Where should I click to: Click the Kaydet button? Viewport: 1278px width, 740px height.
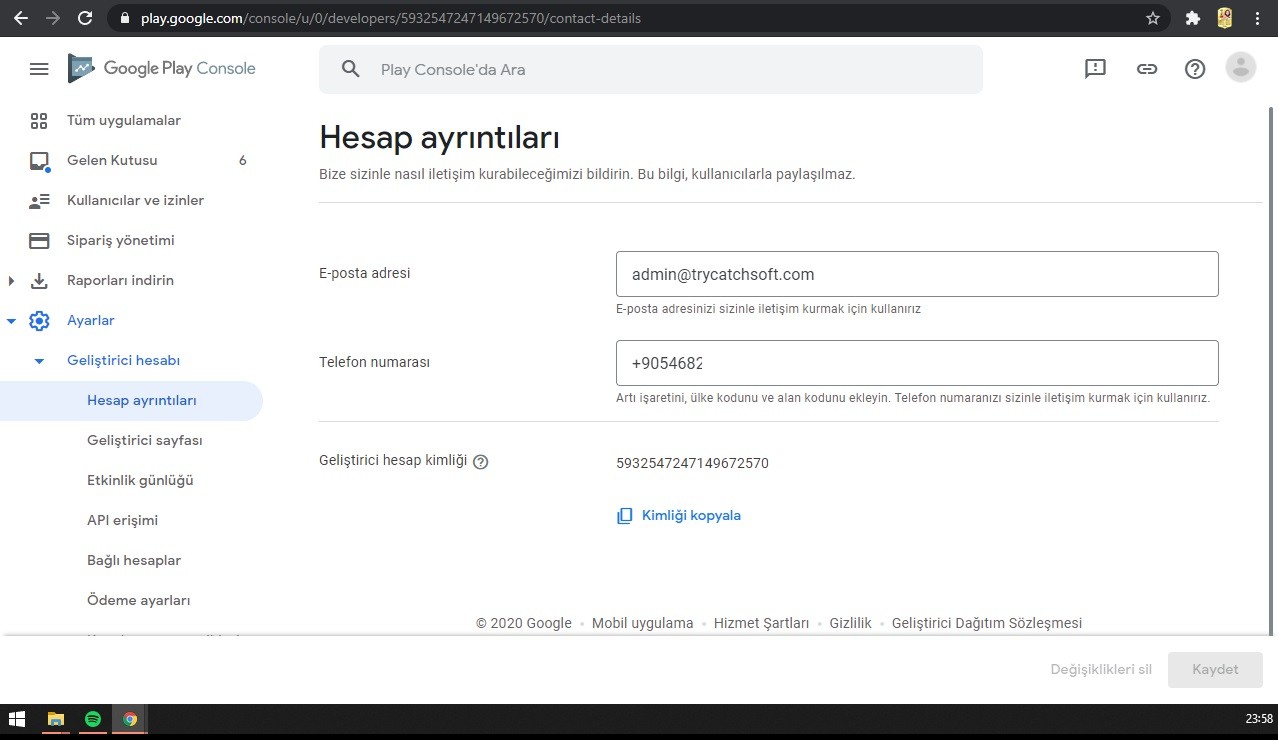point(1215,670)
